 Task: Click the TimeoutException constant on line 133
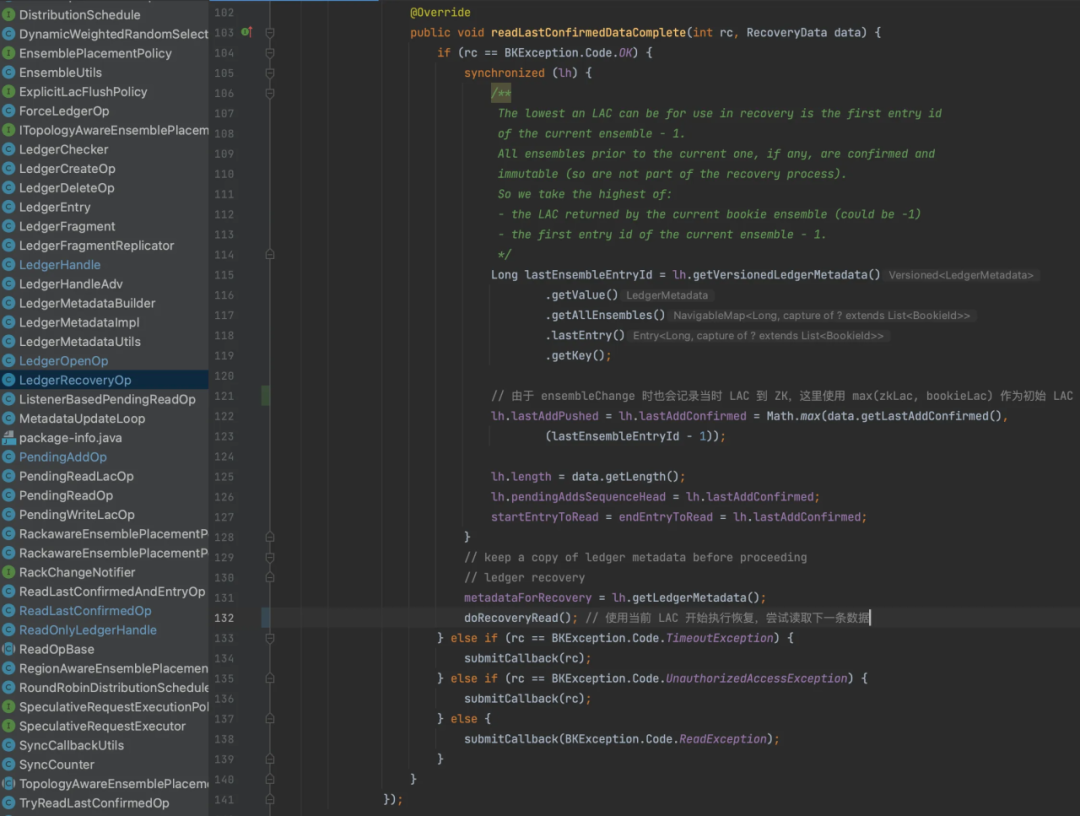point(719,638)
